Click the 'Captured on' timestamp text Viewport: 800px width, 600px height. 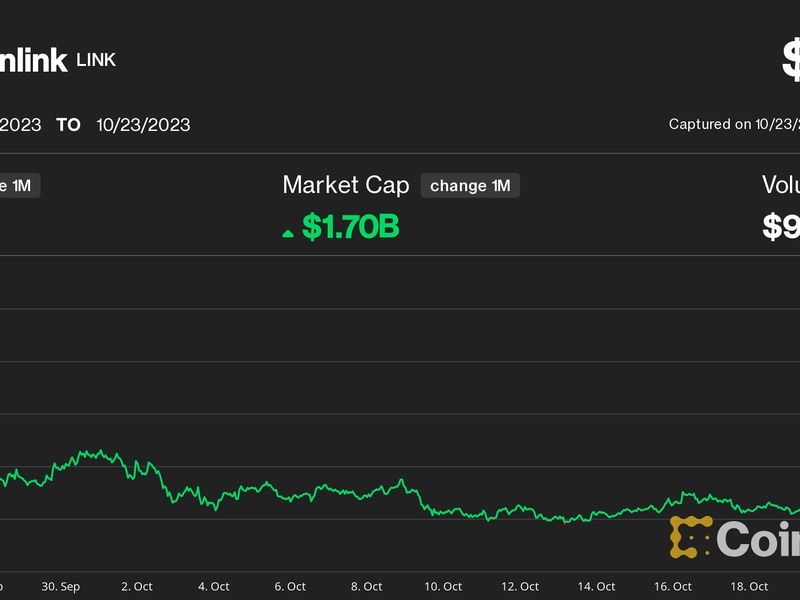coord(734,124)
